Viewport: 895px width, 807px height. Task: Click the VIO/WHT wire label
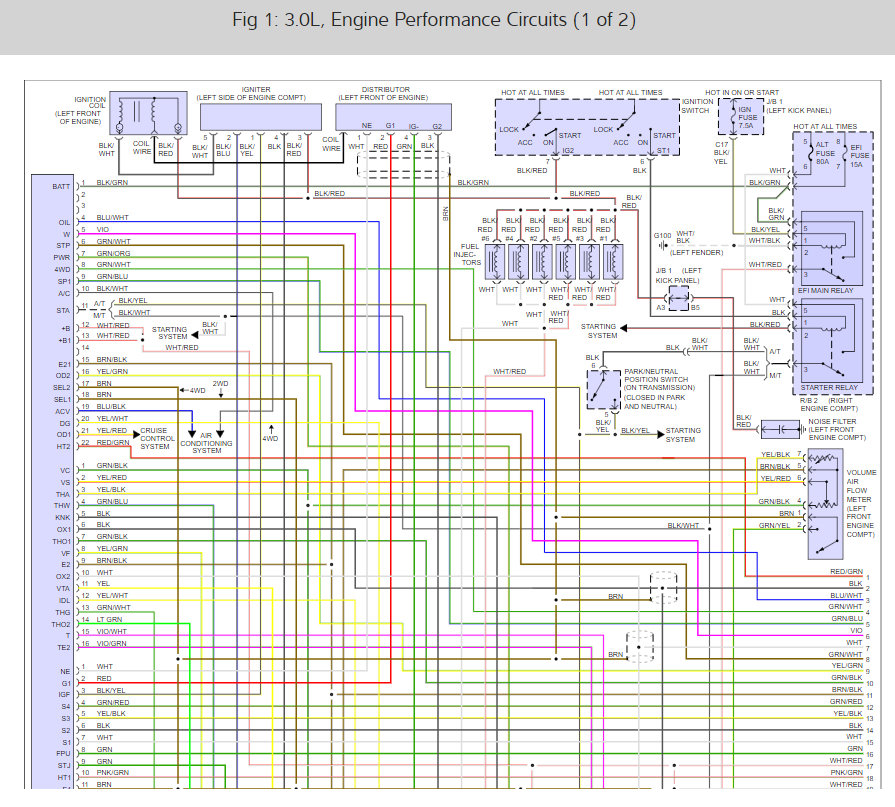point(111,631)
